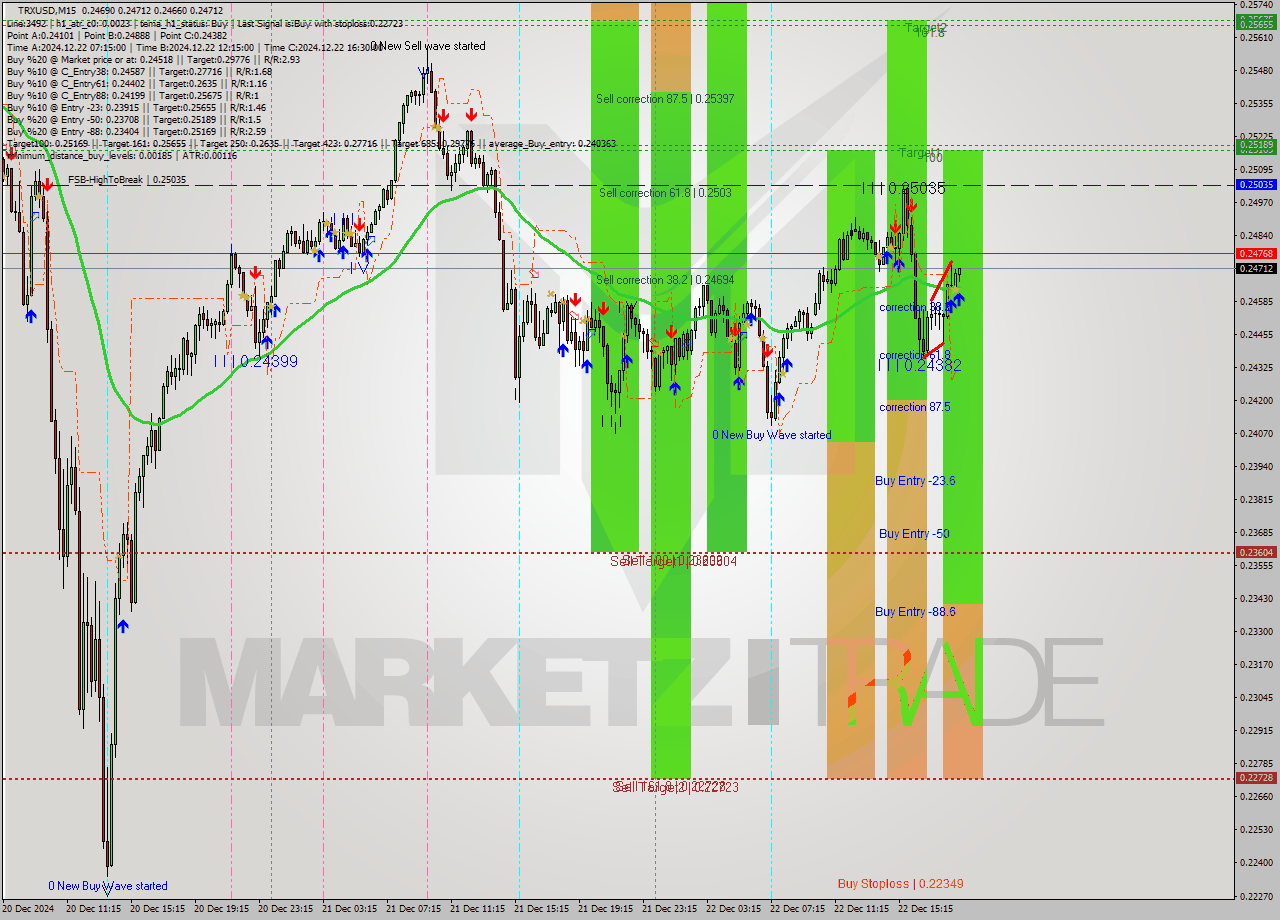Click the 22 Dec 07:15 time label
This screenshot has width=1280, height=920.
point(797,909)
